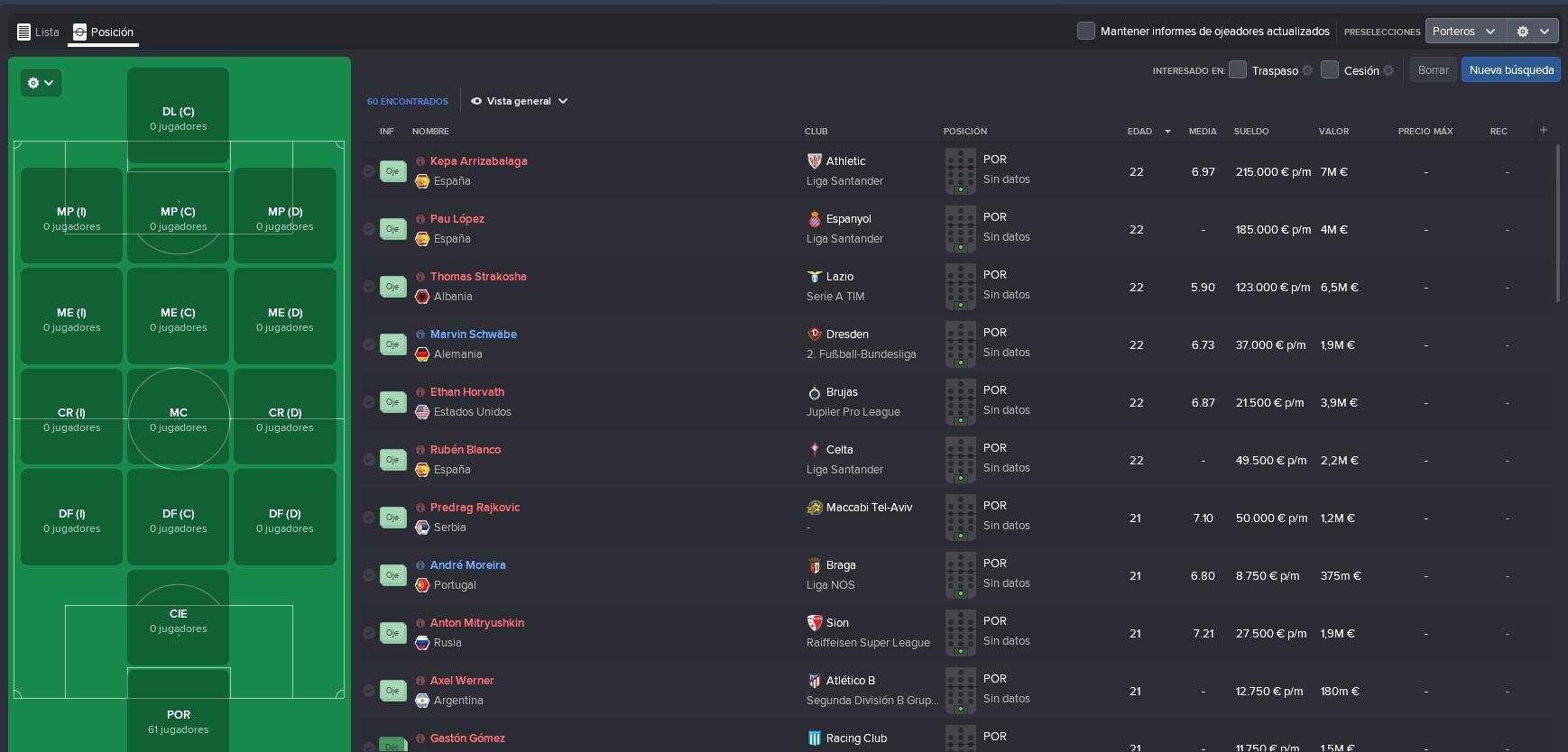Tick the Traspaso interest checkbox

click(x=1238, y=70)
